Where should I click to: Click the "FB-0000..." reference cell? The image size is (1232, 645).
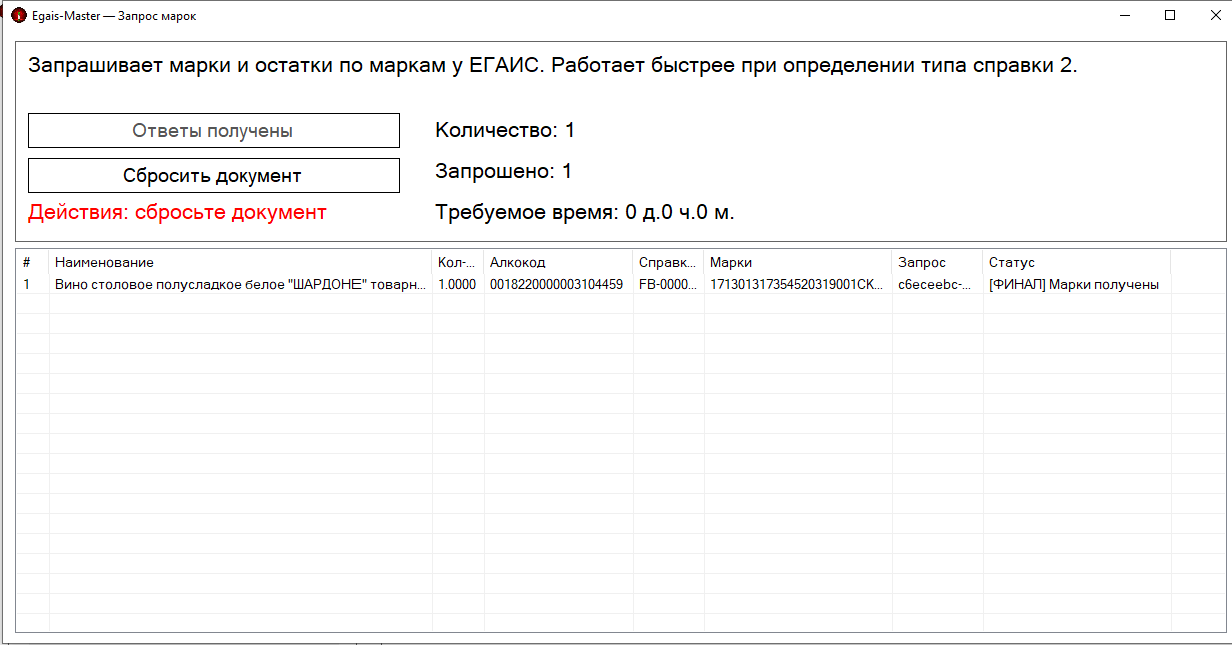pos(667,284)
